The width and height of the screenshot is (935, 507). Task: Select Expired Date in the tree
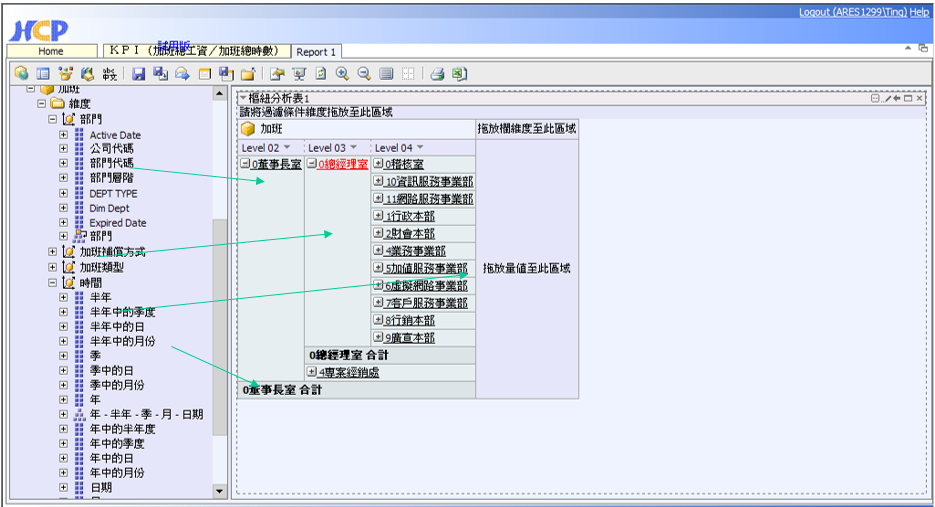(118, 223)
